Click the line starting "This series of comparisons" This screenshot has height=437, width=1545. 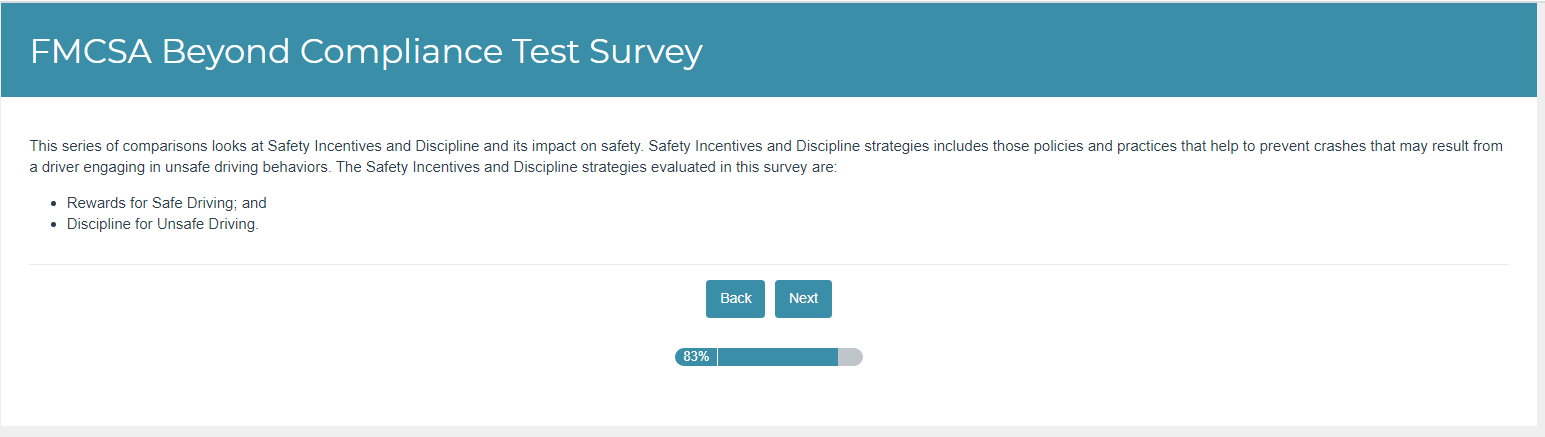click(766, 146)
